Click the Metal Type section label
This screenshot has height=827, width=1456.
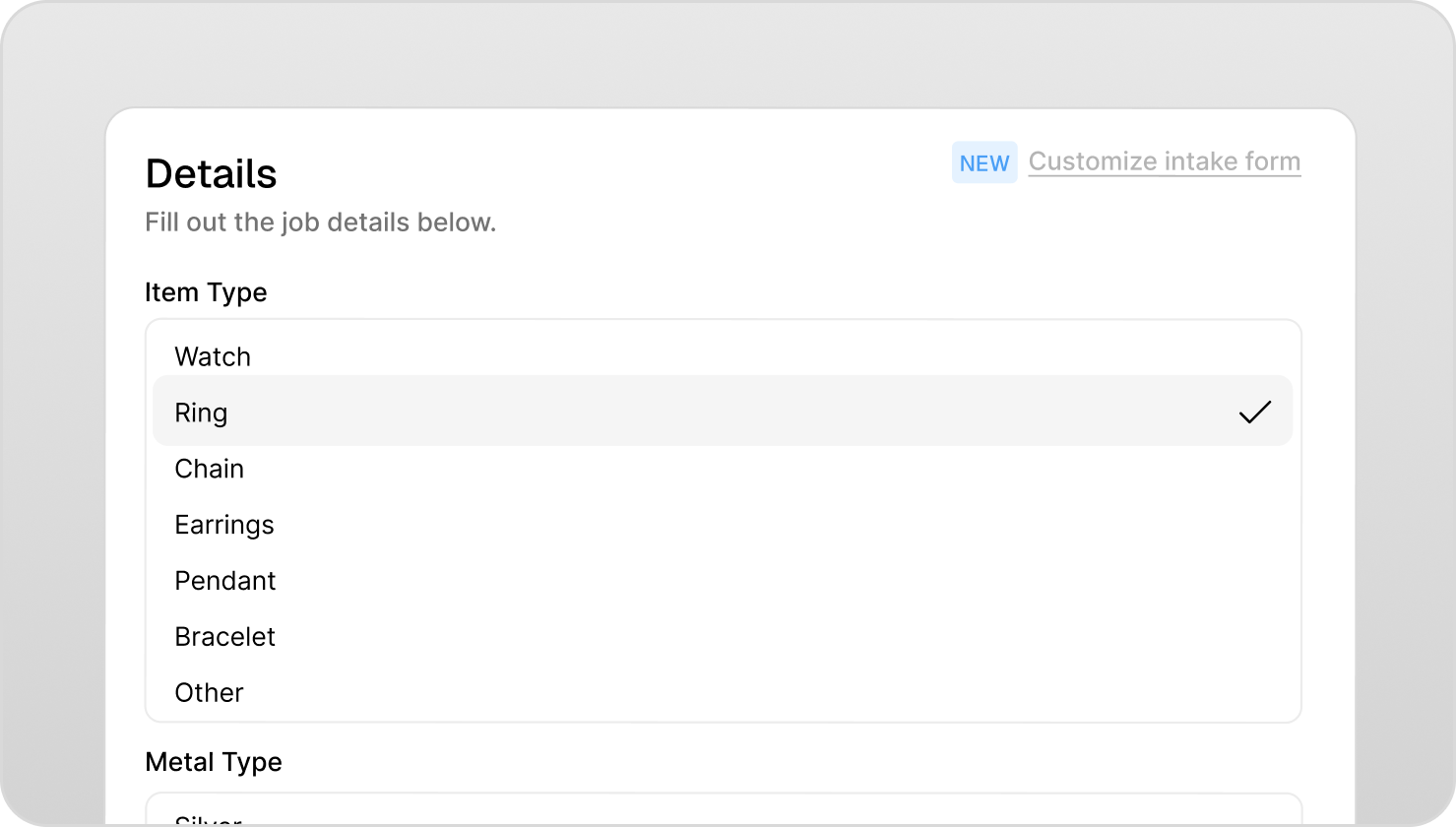(x=214, y=761)
